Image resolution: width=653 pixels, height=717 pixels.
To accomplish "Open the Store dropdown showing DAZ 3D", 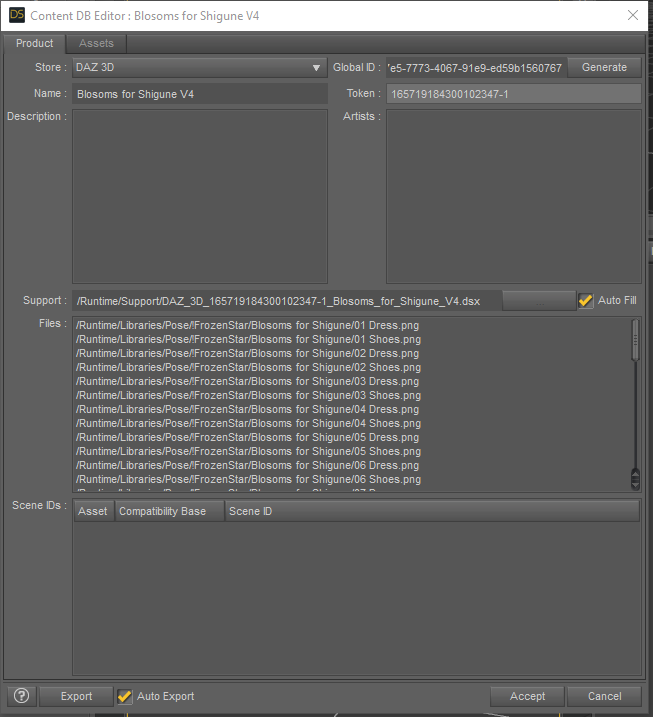I will (x=199, y=68).
